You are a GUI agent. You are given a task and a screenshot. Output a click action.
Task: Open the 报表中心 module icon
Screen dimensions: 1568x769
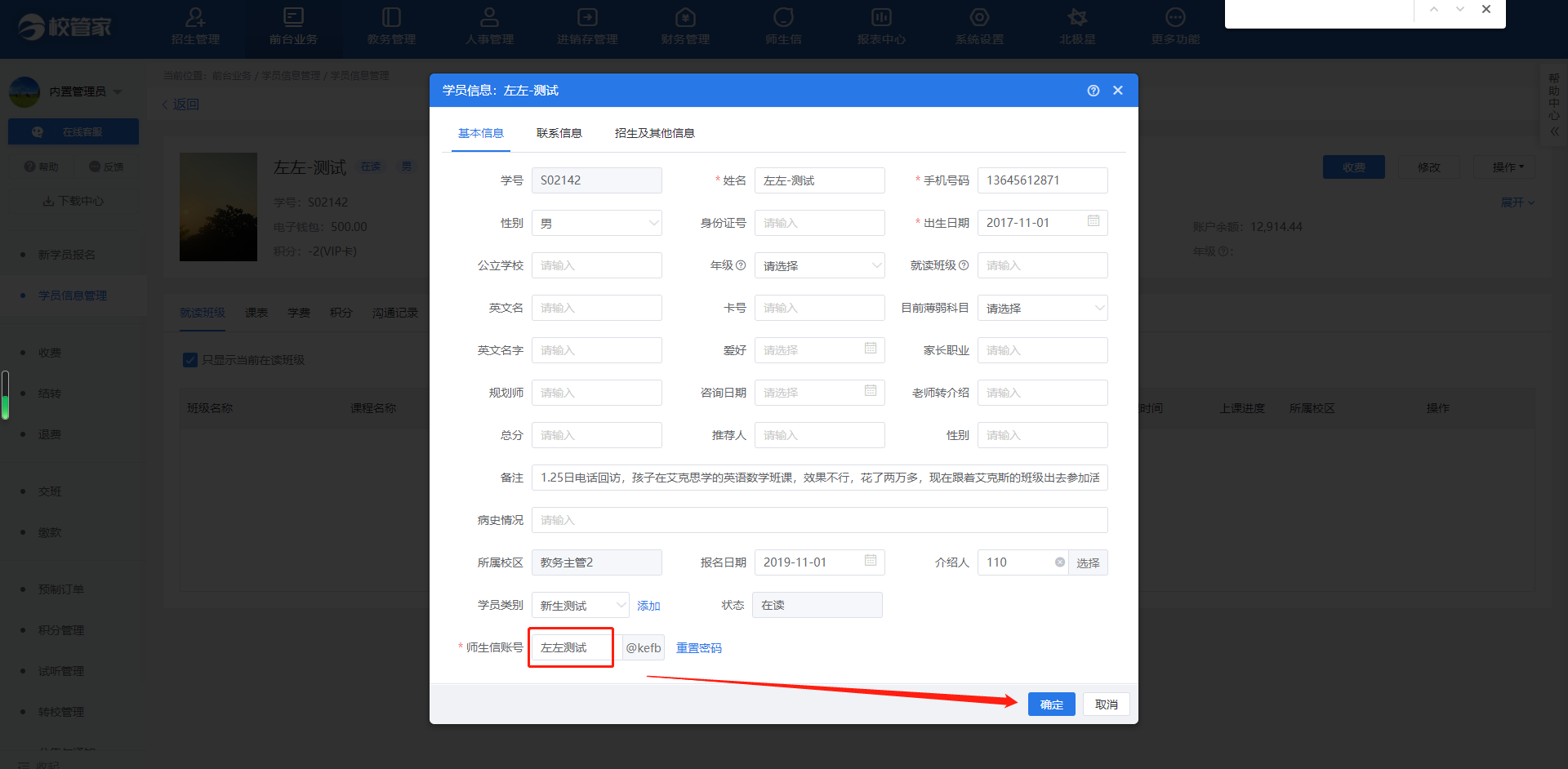881,17
